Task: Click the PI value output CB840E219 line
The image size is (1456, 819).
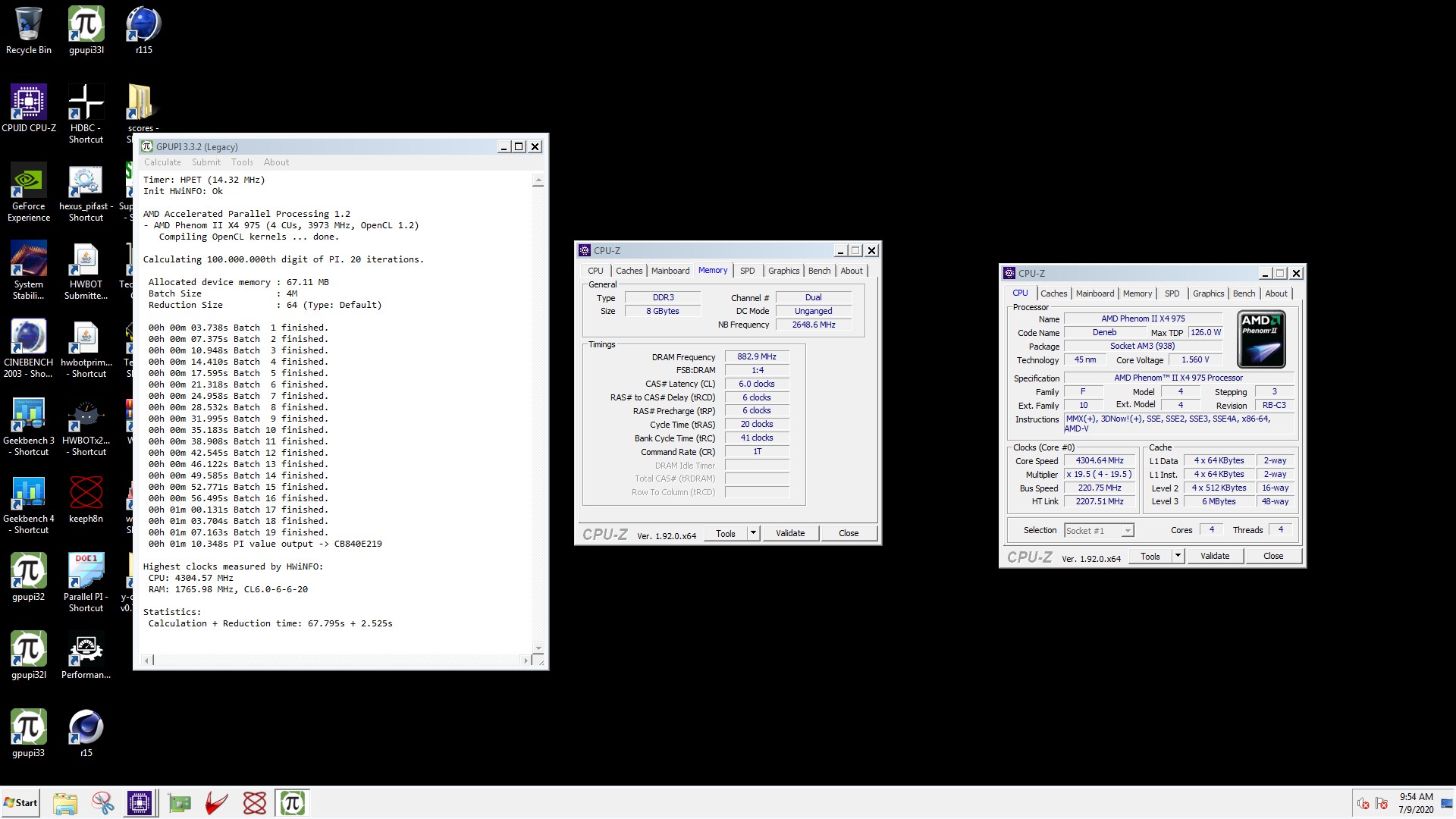Action: tap(265, 544)
